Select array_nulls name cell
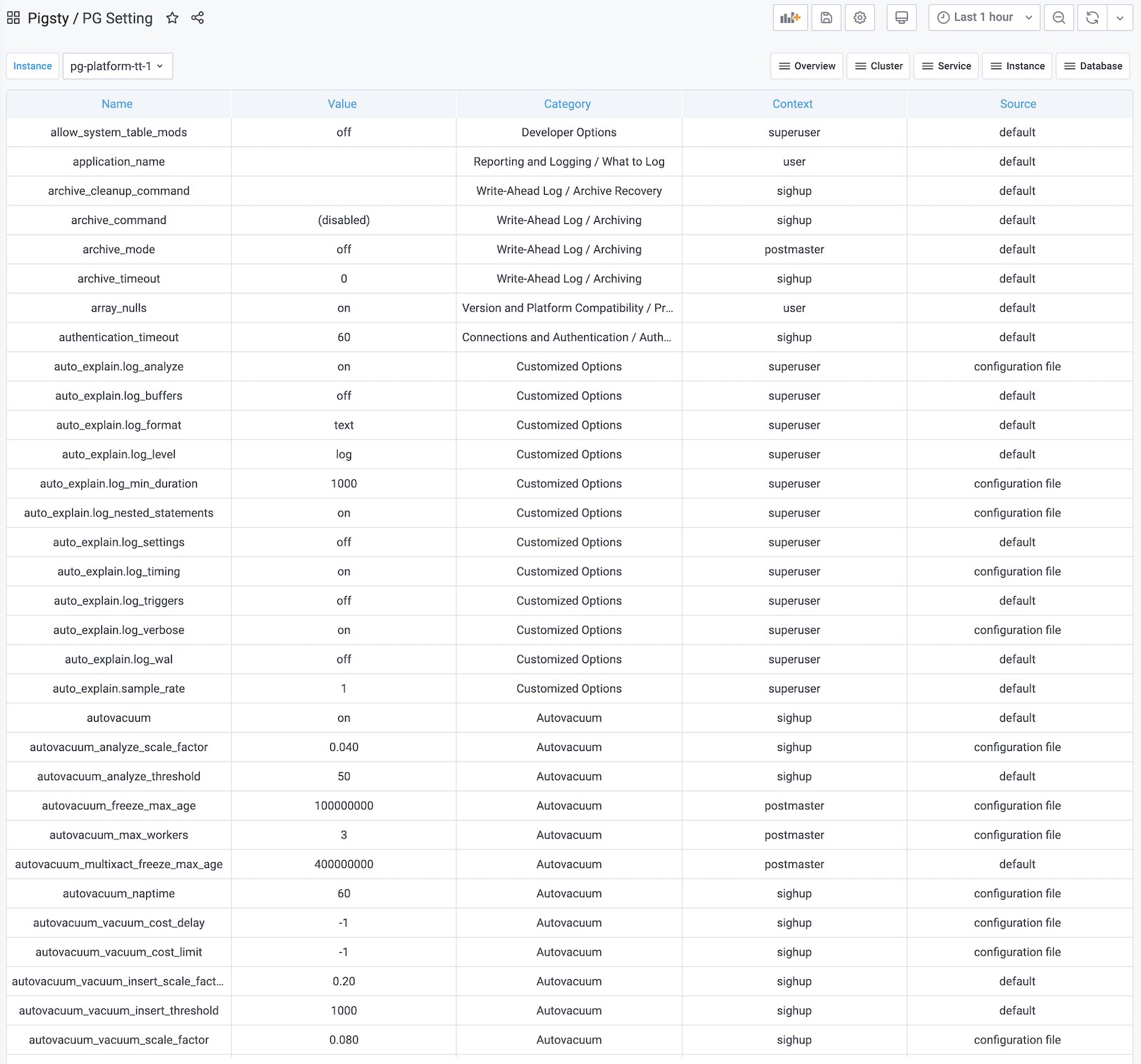1141x1064 pixels. [x=118, y=308]
